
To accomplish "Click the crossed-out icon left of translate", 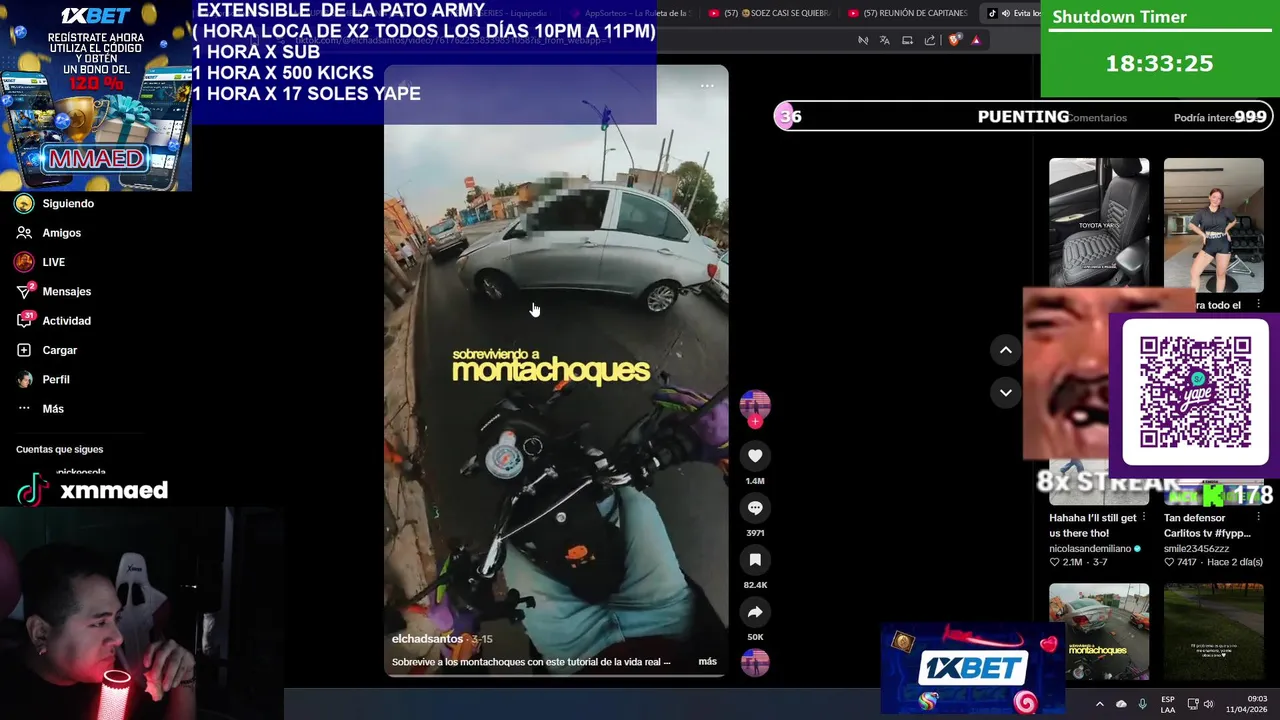I will point(863,40).
